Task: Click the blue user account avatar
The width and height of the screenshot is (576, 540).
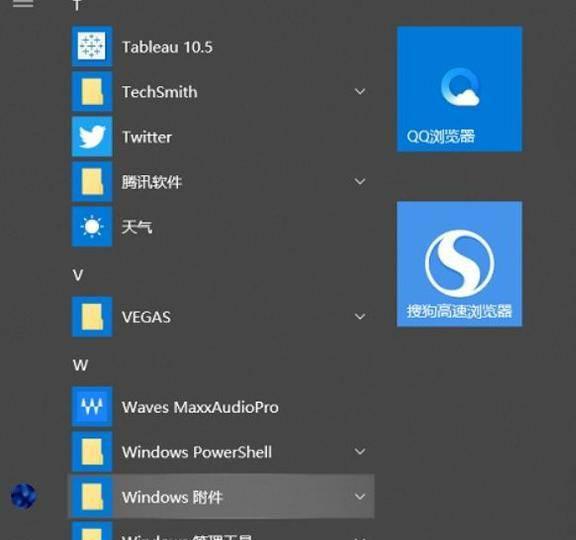Action: pos(24,496)
